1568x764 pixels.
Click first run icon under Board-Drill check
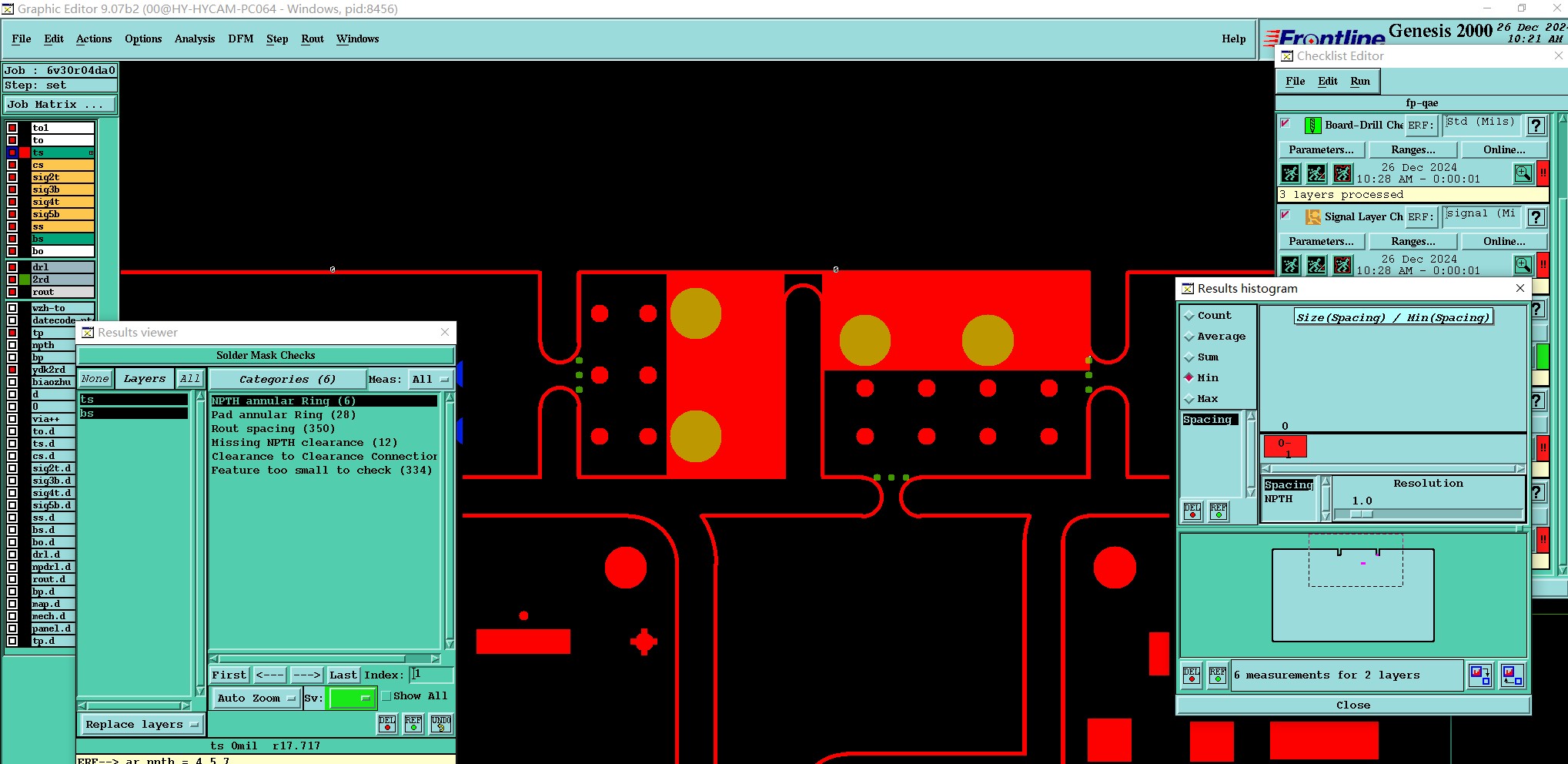click(x=1291, y=173)
